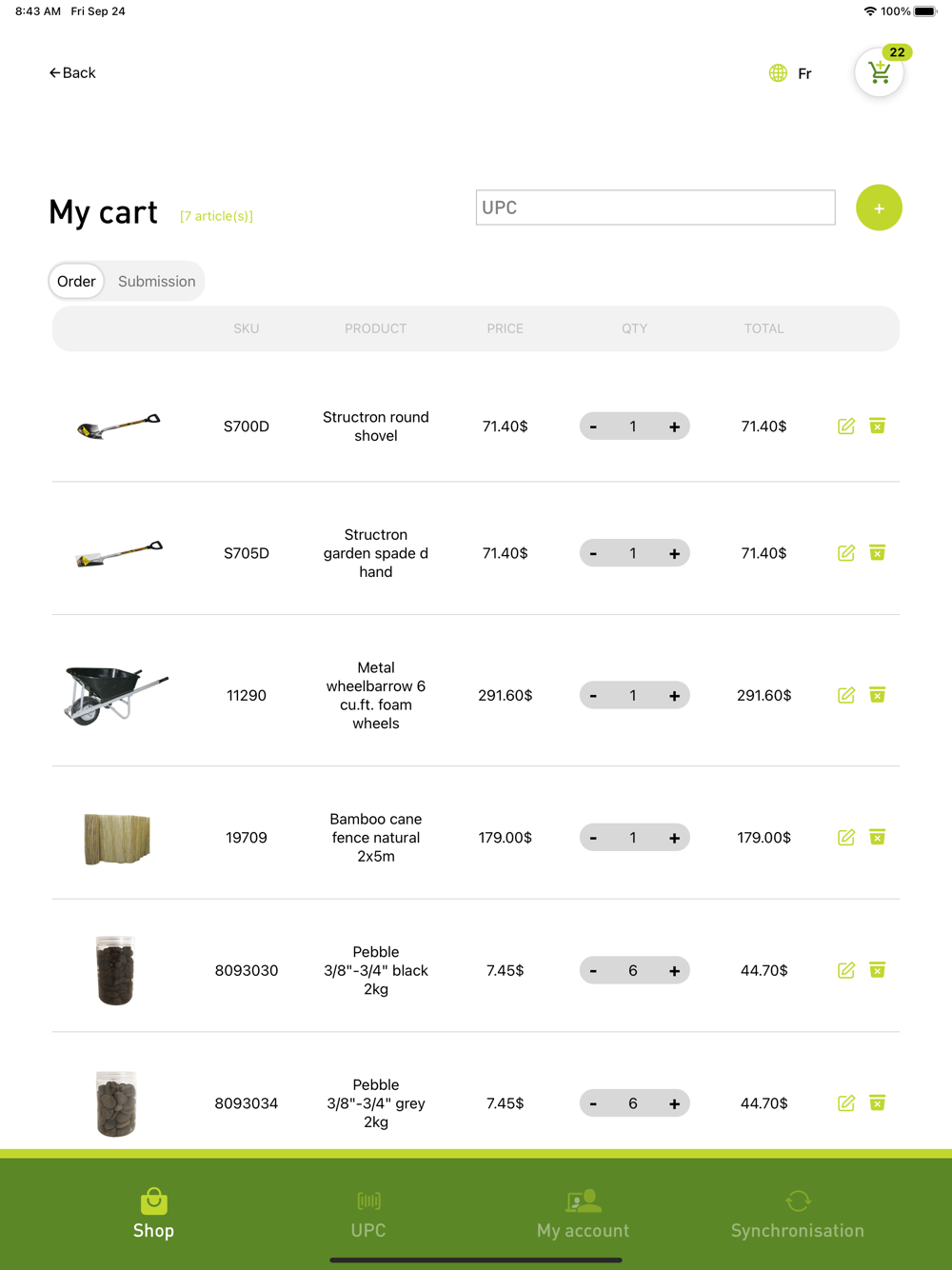
Task: Select the Order toggle option
Action: point(76,281)
